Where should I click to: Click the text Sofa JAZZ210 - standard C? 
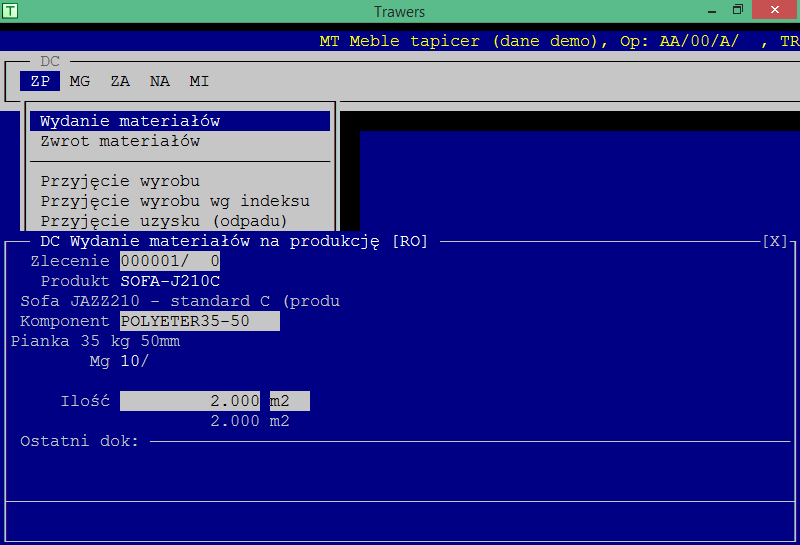(145, 301)
